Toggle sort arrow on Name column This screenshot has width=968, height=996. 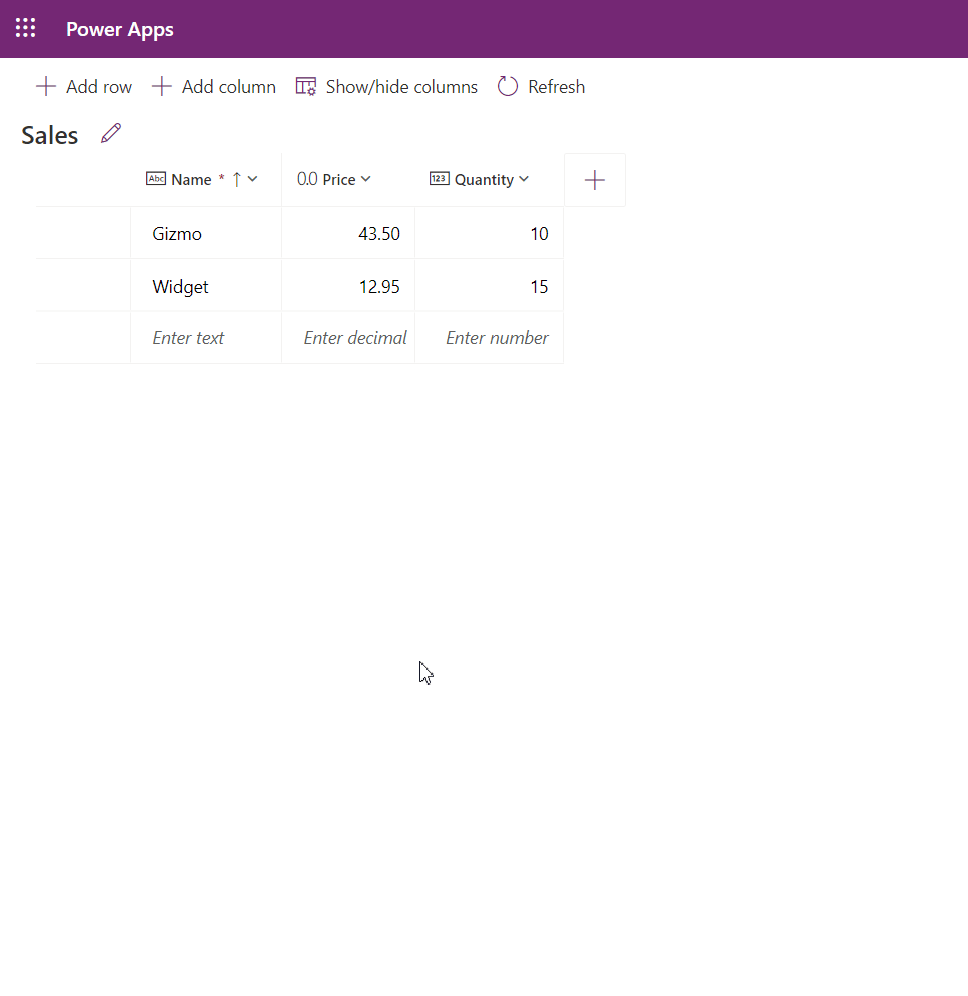pos(237,179)
